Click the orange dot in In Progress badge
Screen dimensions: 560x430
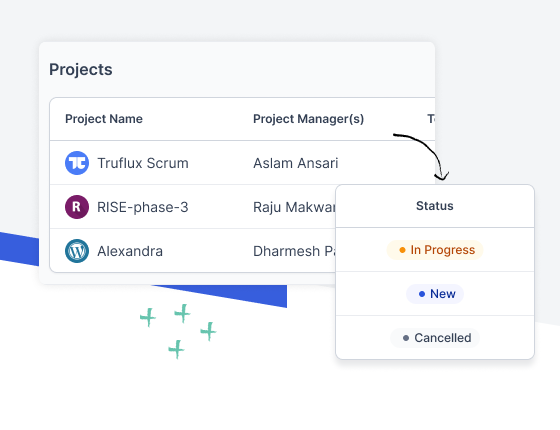(402, 250)
